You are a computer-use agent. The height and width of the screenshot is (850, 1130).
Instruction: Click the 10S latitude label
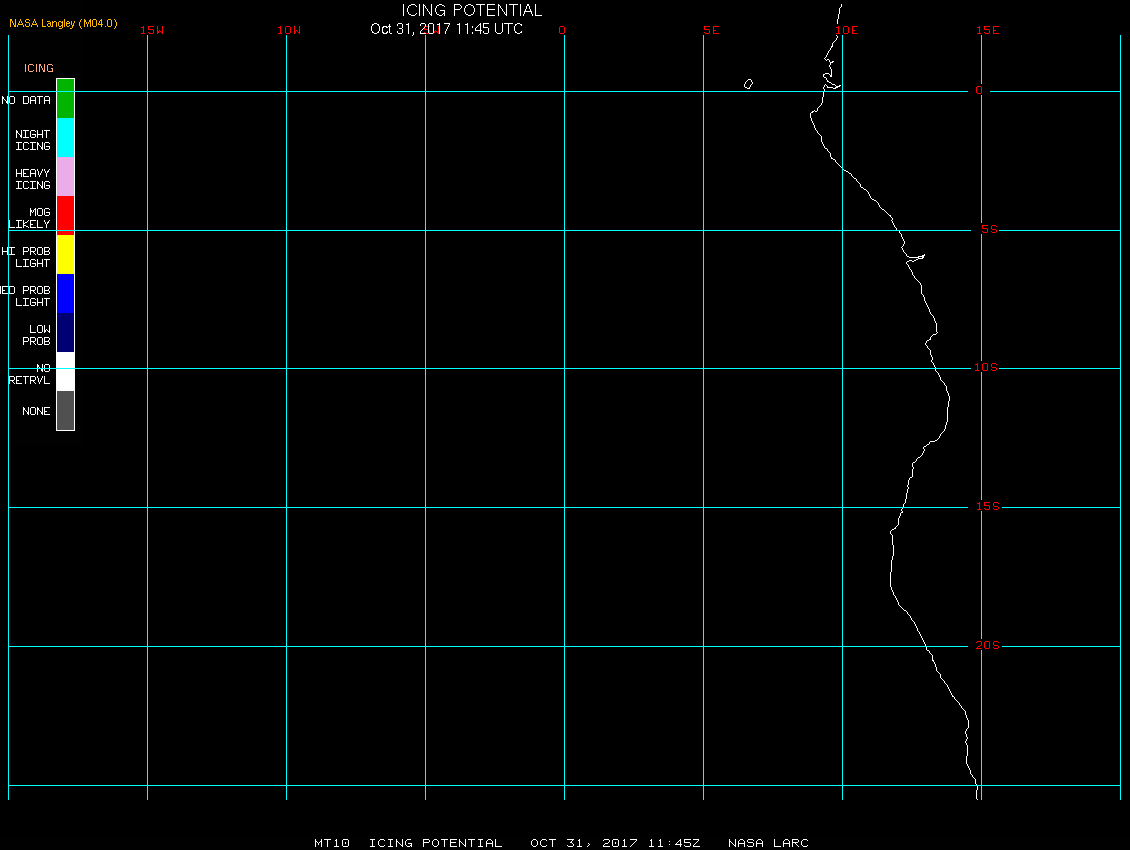[986, 368]
